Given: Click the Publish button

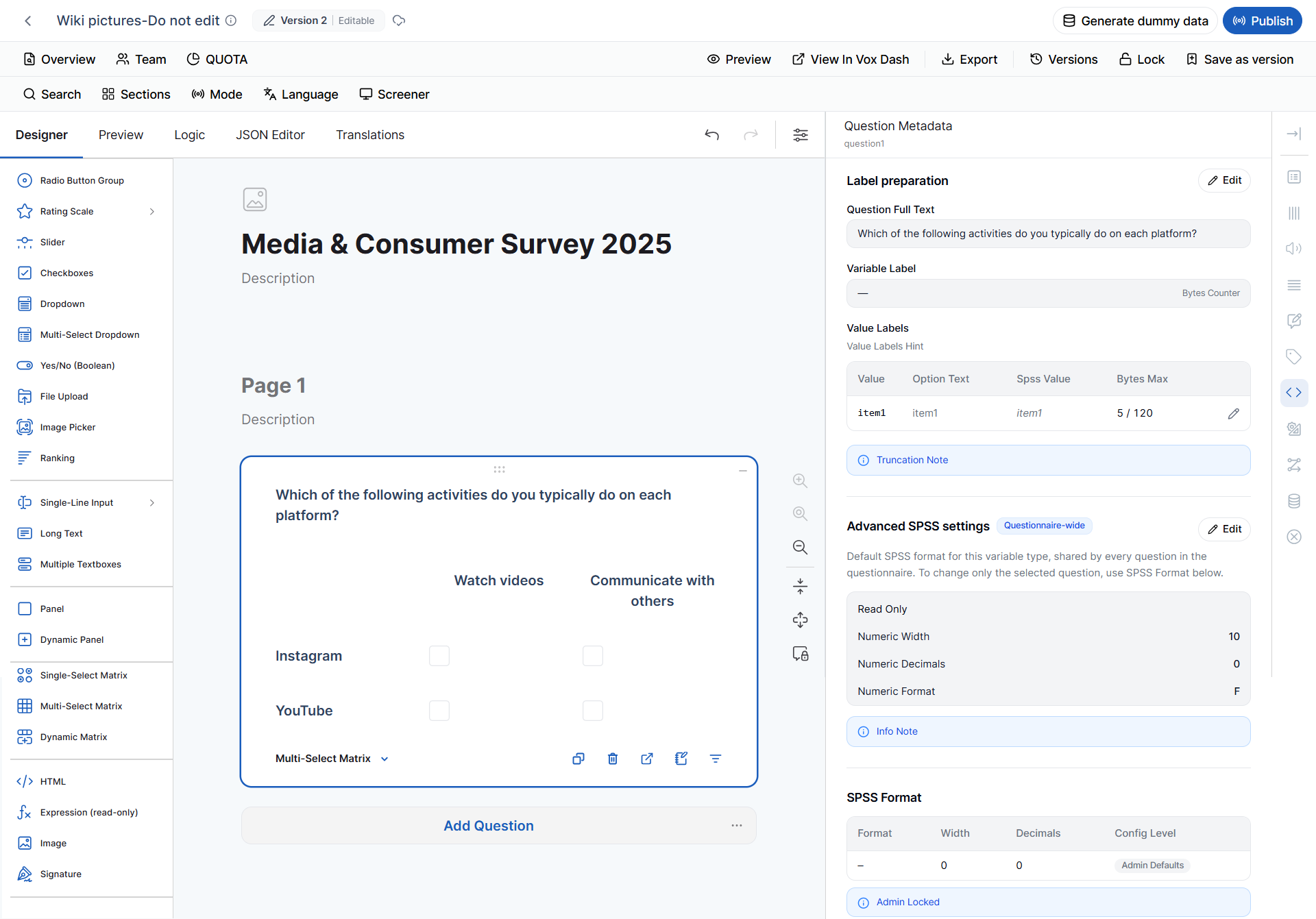Looking at the screenshot, I should click(x=1263, y=21).
